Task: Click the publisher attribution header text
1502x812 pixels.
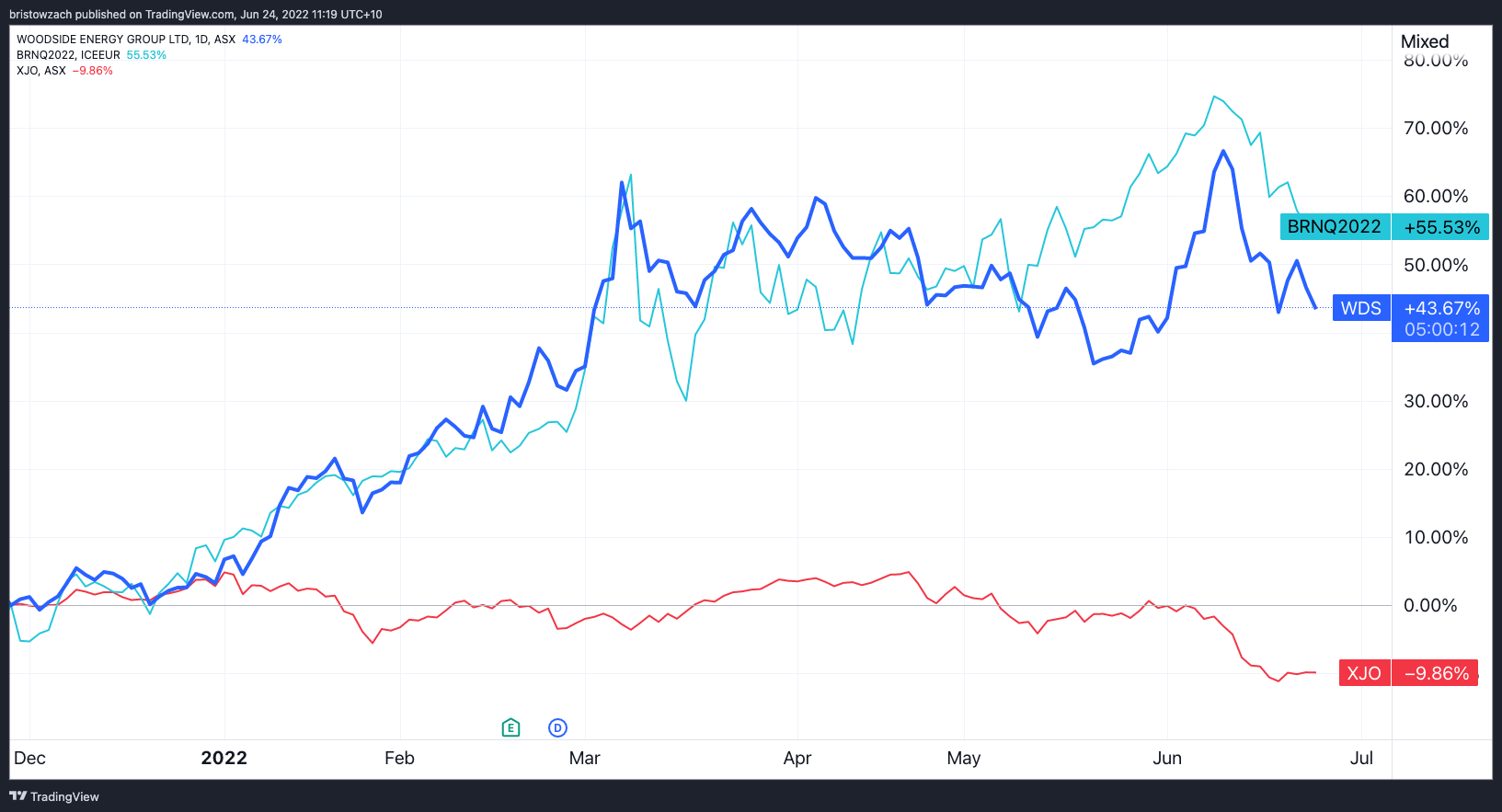Action: point(196,15)
